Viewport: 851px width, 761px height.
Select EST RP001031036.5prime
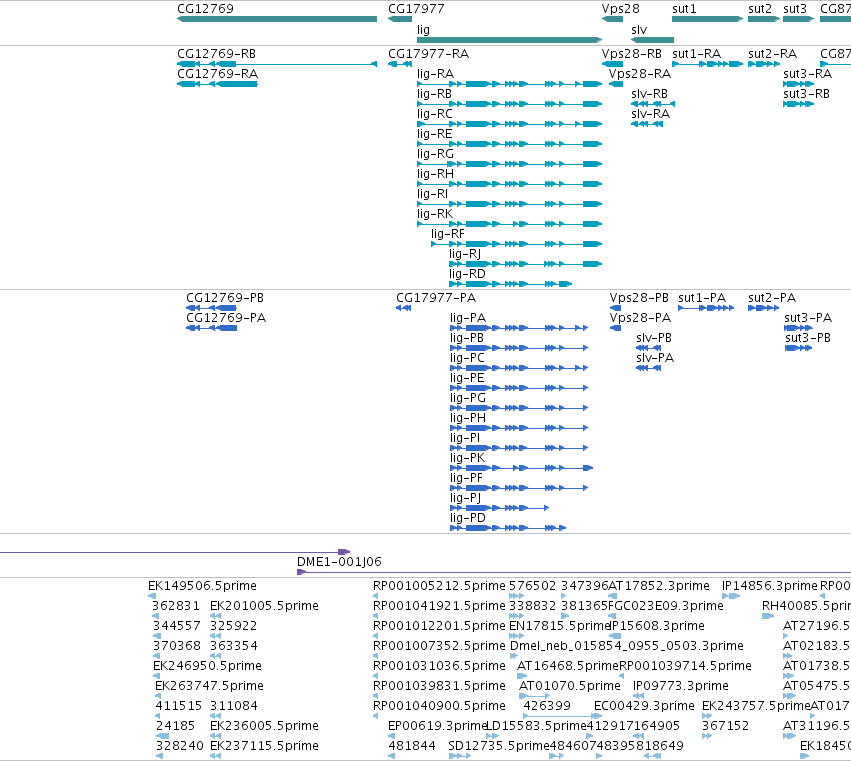376,676
